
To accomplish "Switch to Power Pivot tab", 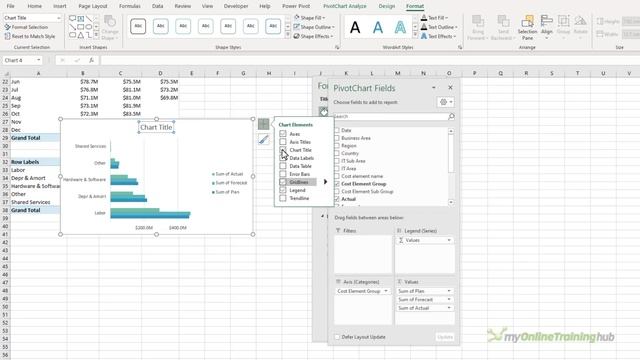I will (296, 6).
